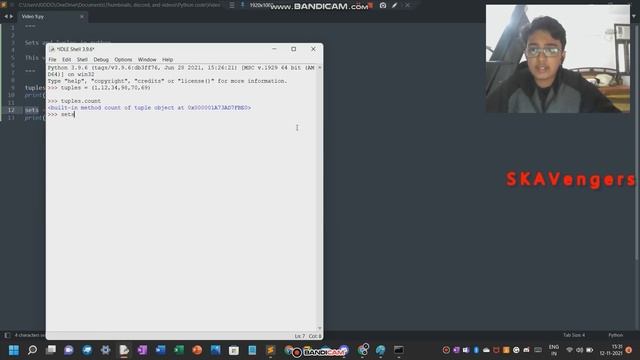Open the Teams Chat taskbar icon
The height and width of the screenshot is (360, 640).
(69, 350)
